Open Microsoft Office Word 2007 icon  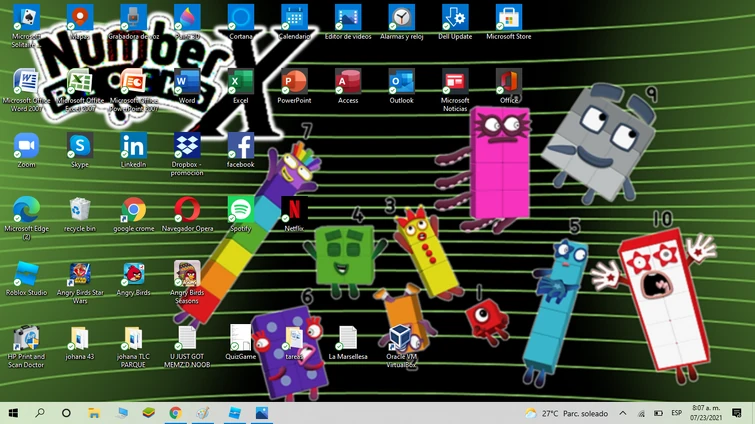pyautogui.click(x=26, y=82)
